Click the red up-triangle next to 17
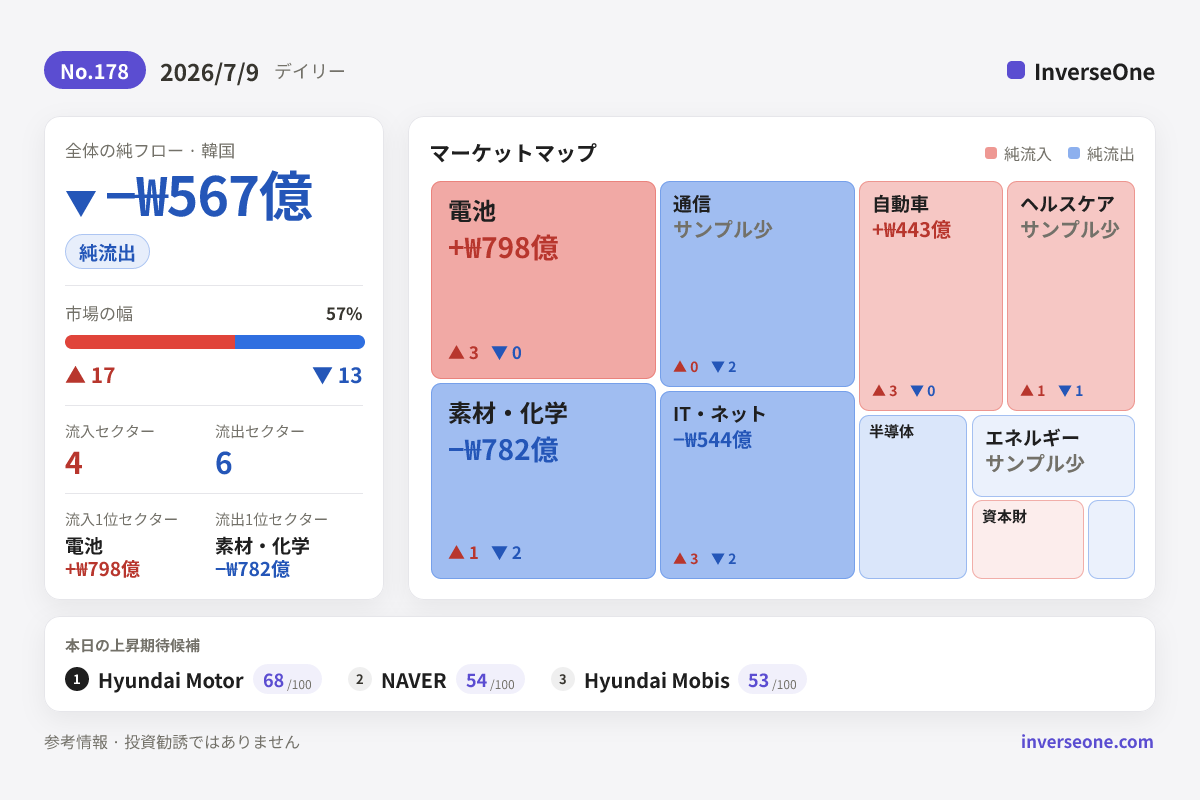 (x=75, y=374)
